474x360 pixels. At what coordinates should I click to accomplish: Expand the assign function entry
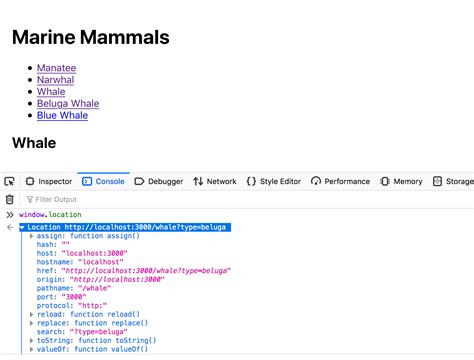31,236
